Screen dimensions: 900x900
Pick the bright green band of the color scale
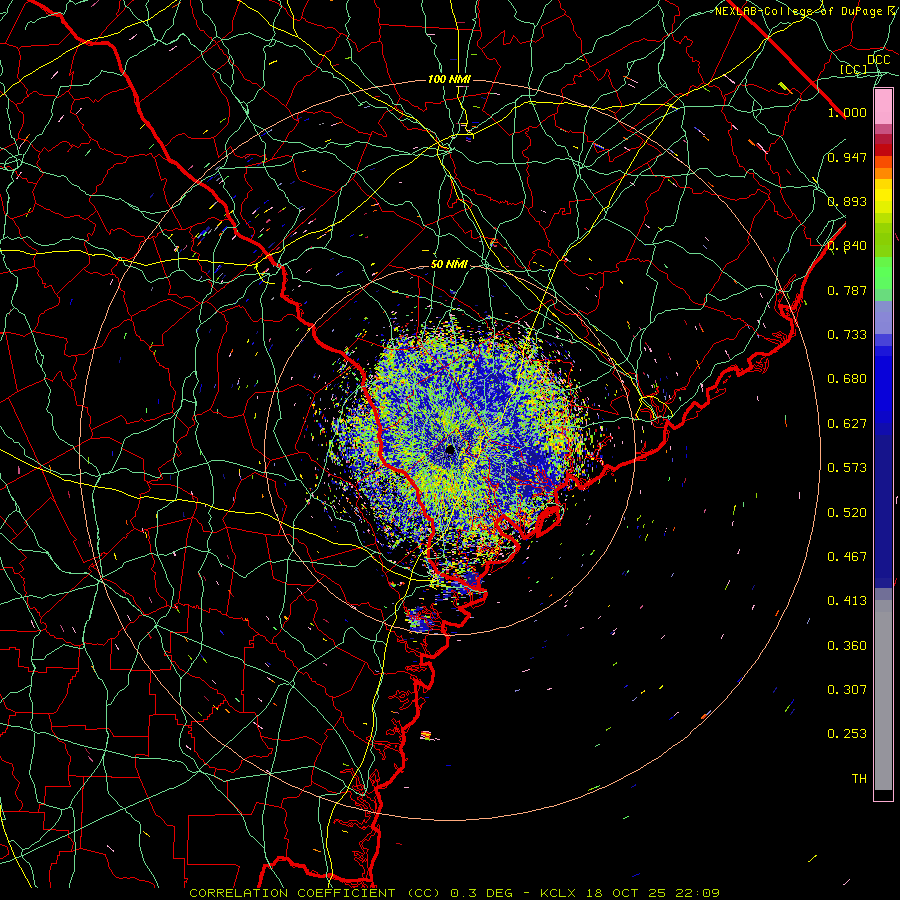(x=883, y=273)
